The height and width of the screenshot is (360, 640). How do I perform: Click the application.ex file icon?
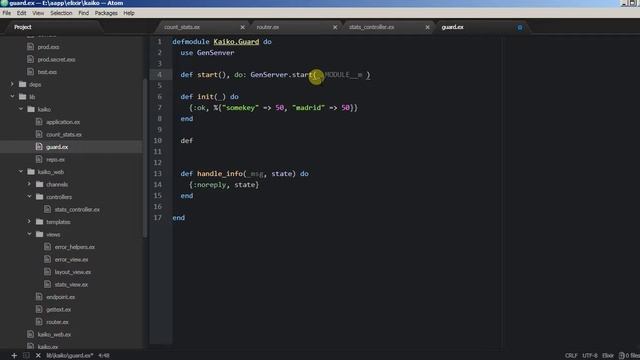pos(39,122)
